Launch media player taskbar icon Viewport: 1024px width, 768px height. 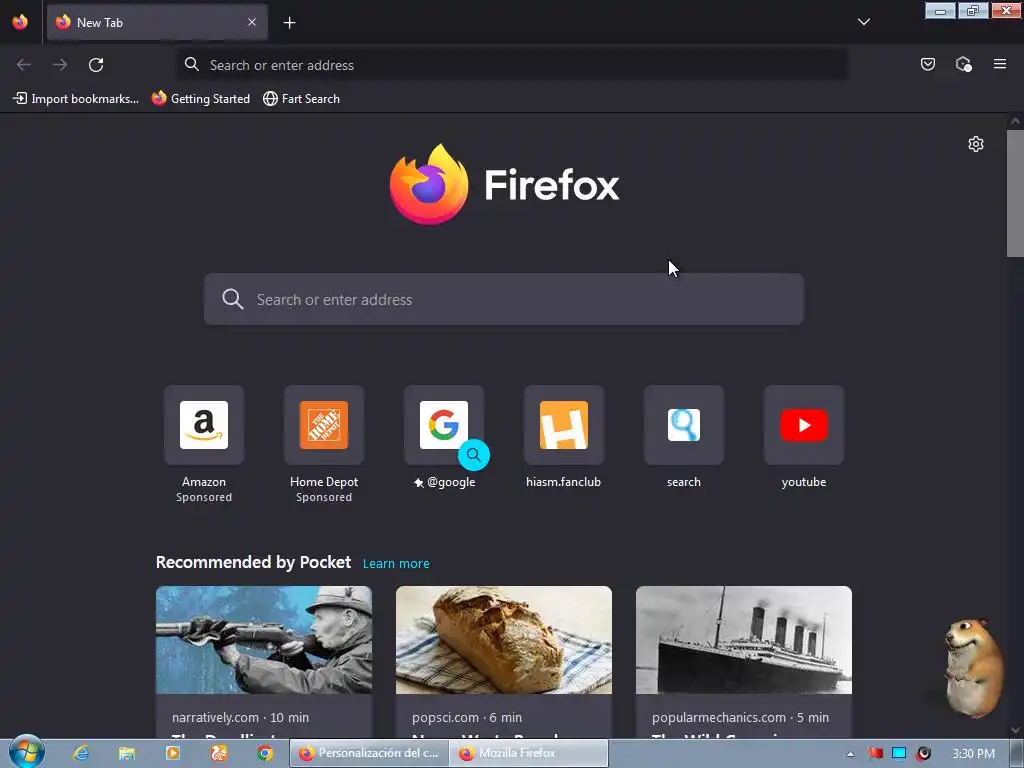point(173,754)
